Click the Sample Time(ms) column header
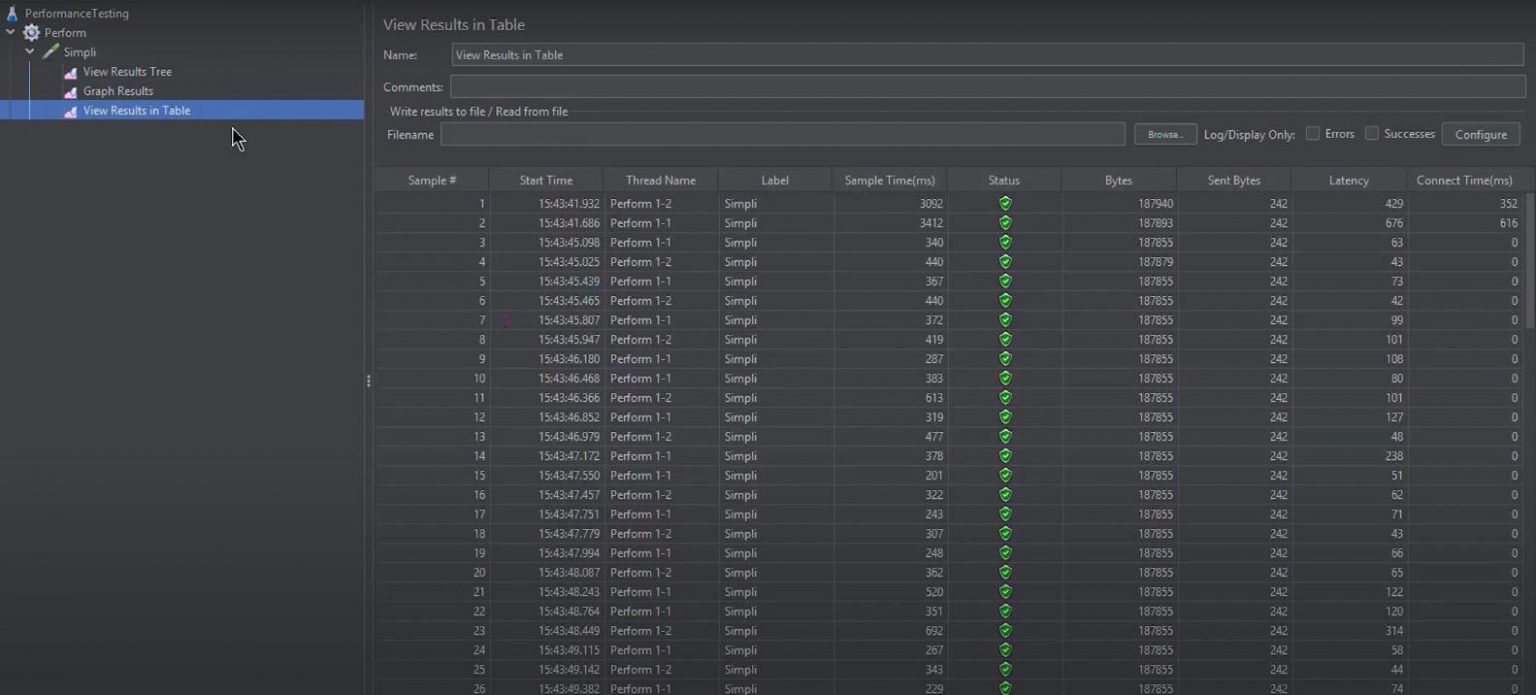The image size is (1536, 695). pos(889,180)
